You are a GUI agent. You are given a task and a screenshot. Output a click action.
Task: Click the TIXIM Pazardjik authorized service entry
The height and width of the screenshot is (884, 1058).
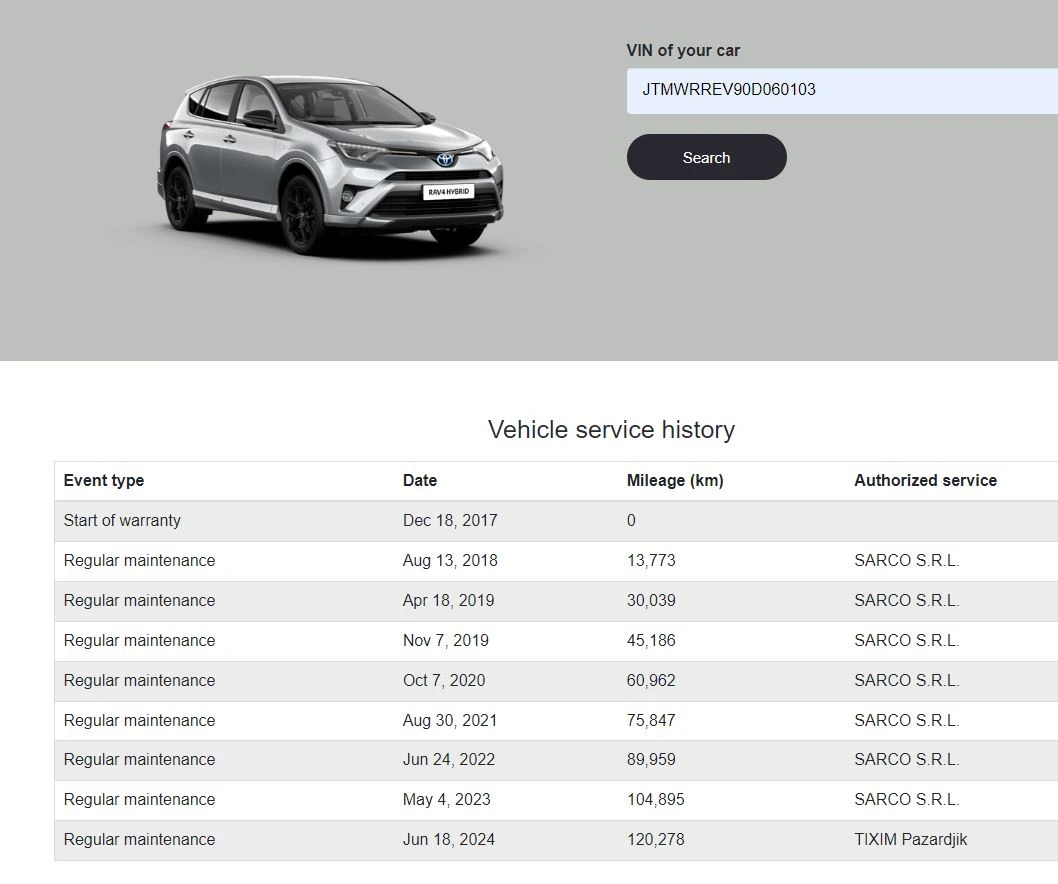tap(911, 840)
